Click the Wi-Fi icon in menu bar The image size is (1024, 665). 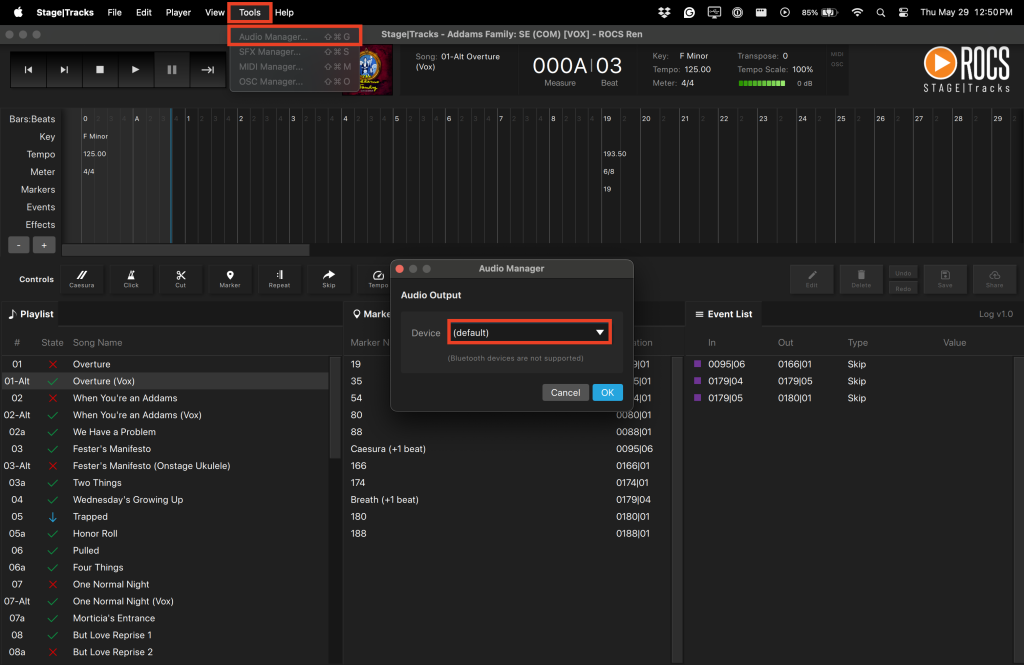point(857,12)
